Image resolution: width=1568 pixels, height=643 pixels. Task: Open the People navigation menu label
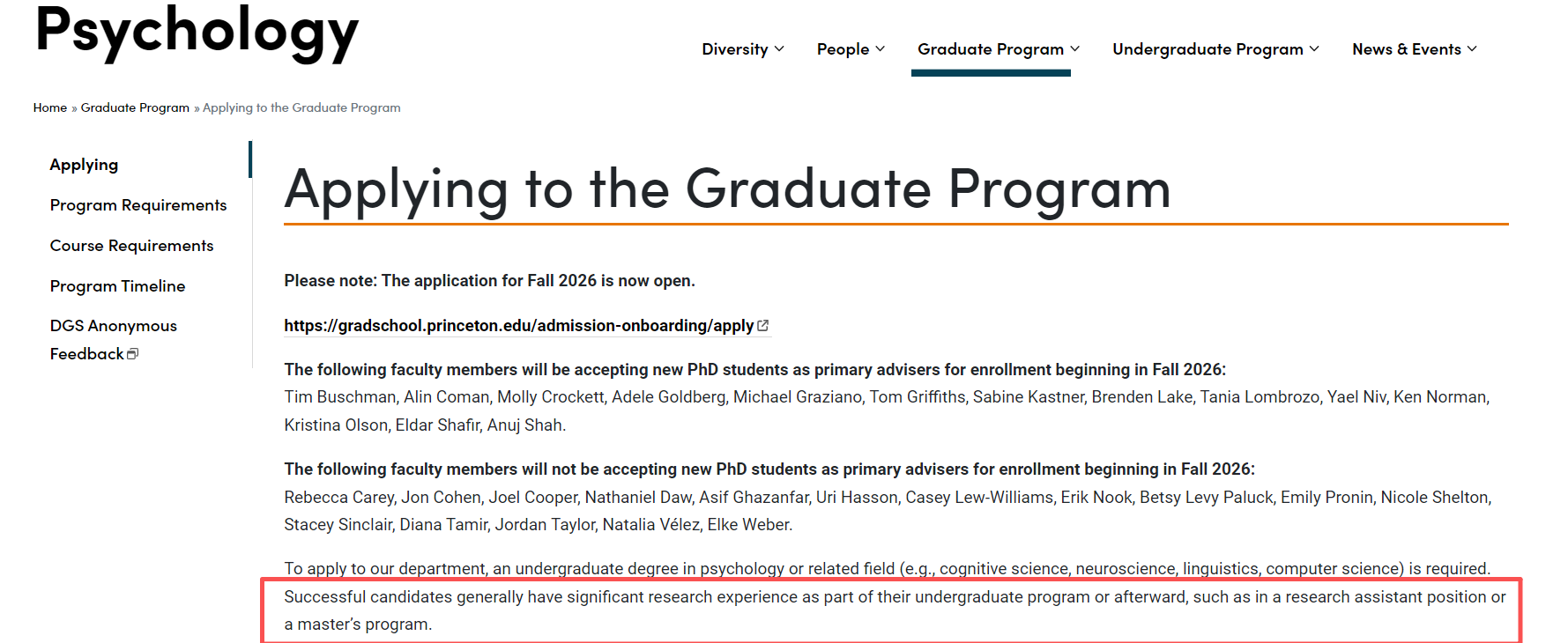click(843, 49)
